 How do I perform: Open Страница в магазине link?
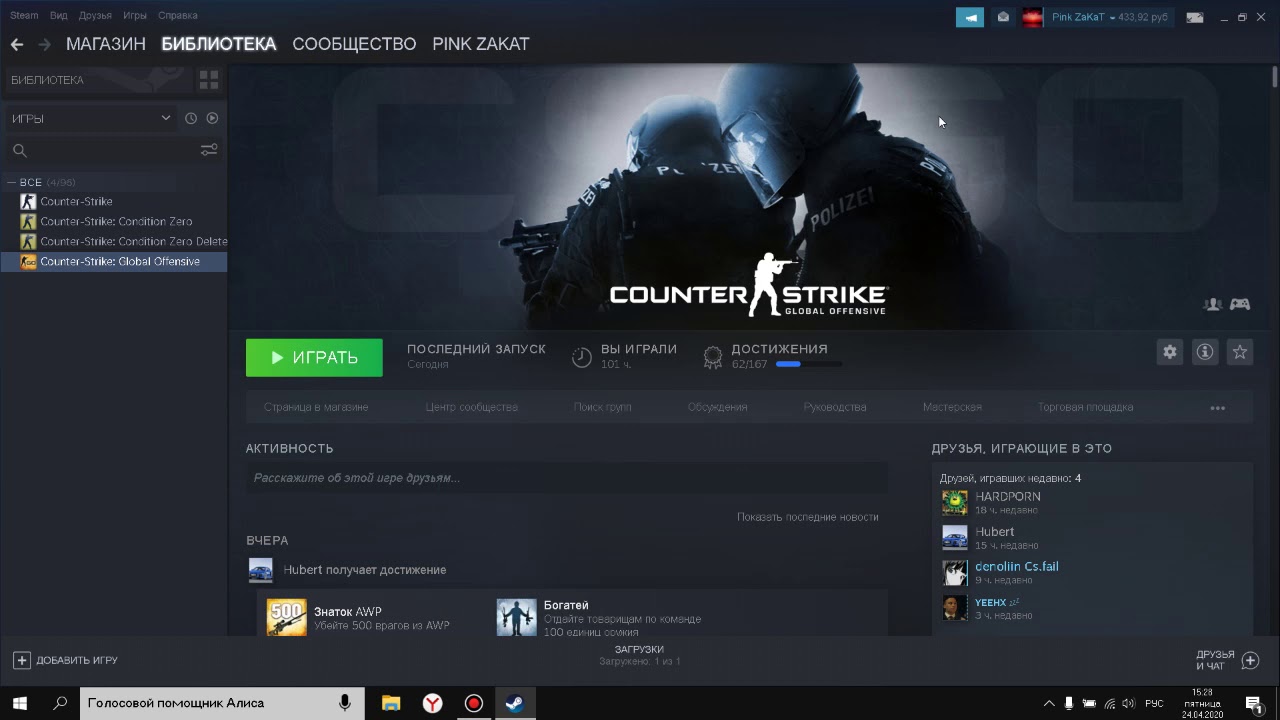click(316, 407)
